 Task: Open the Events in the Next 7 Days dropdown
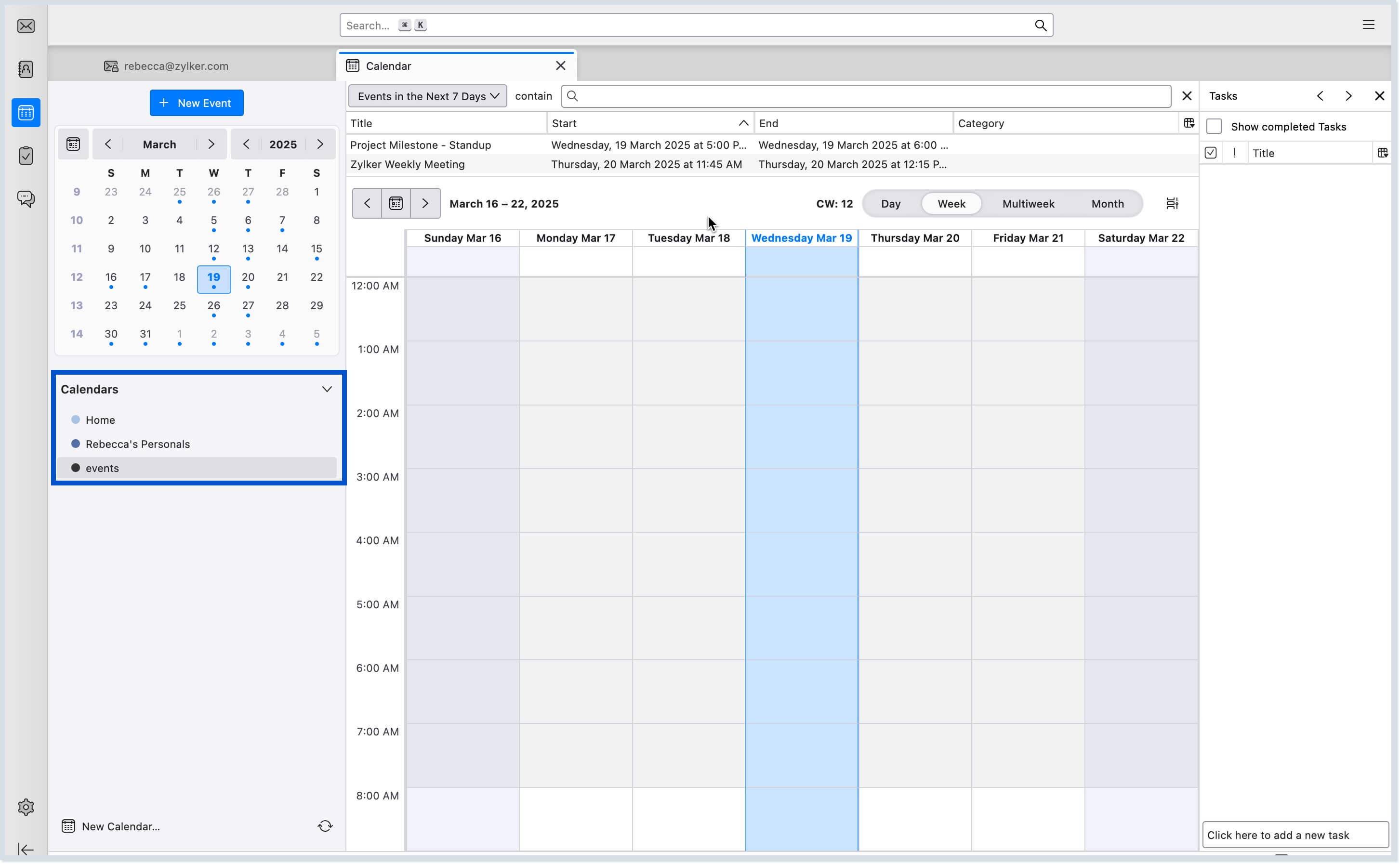pyautogui.click(x=427, y=96)
